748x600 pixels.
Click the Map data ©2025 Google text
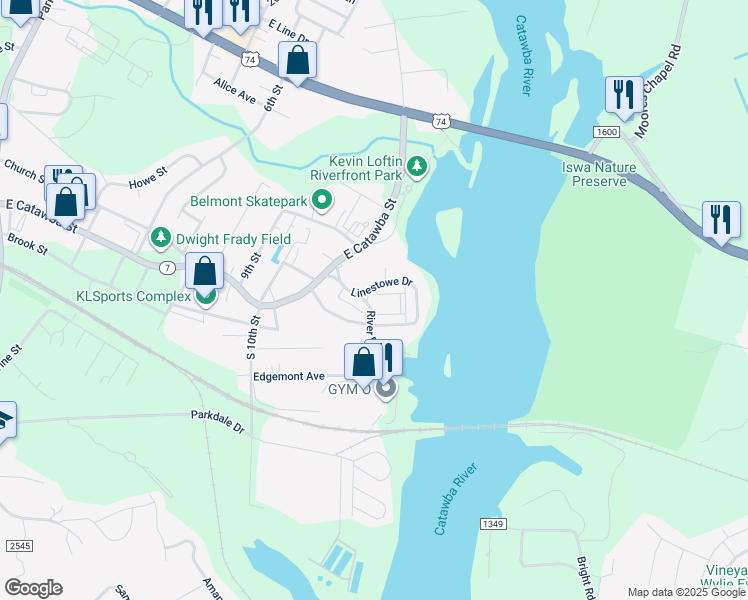[x=686, y=593]
